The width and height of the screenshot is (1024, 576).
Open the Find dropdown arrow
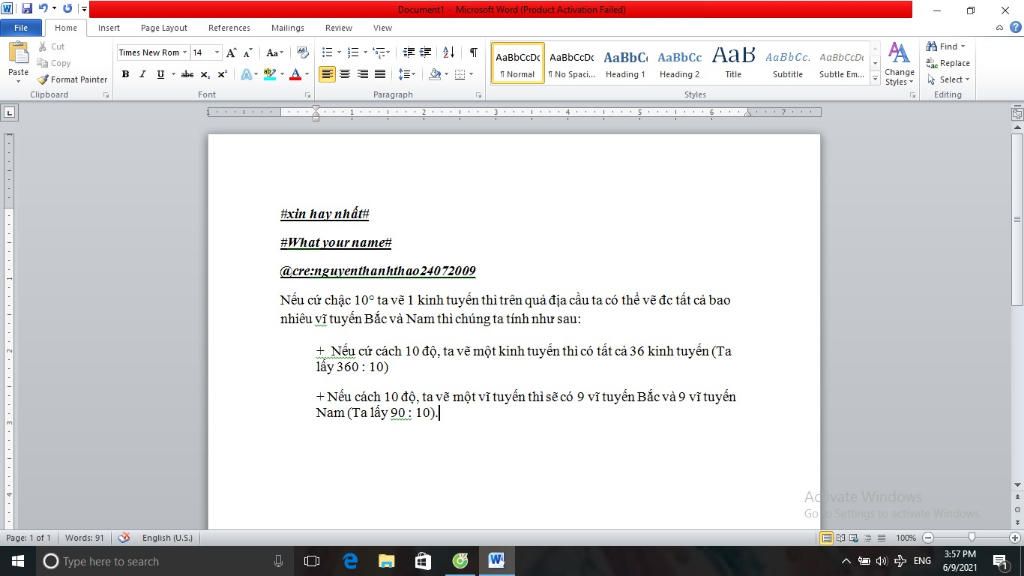963,46
